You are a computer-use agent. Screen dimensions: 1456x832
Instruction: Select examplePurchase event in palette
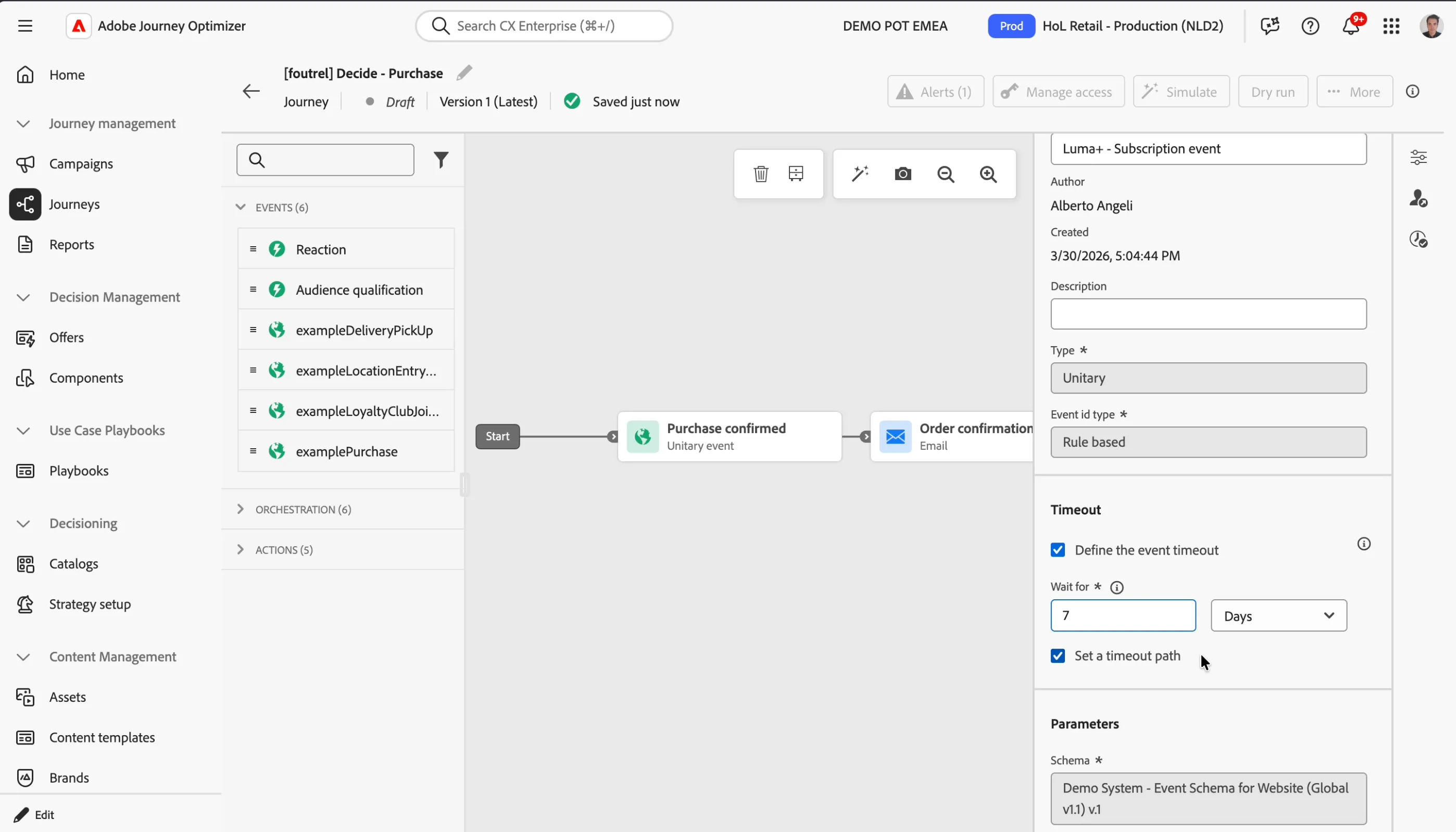pos(346,451)
